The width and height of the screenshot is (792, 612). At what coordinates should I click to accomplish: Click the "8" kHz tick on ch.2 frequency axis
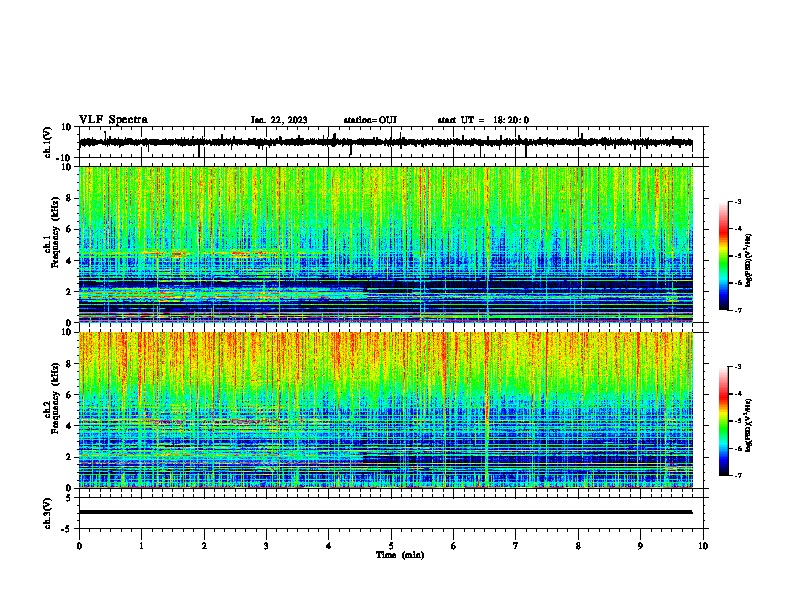(x=70, y=364)
